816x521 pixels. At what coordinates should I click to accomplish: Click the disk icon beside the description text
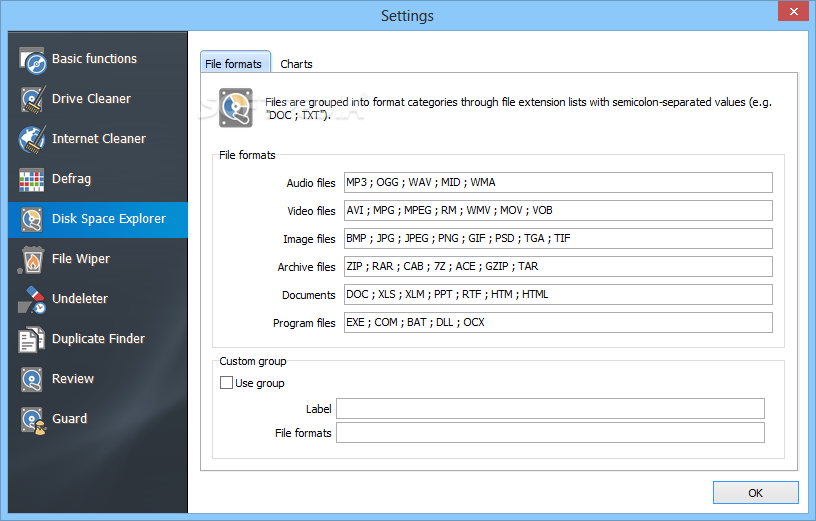(x=236, y=108)
